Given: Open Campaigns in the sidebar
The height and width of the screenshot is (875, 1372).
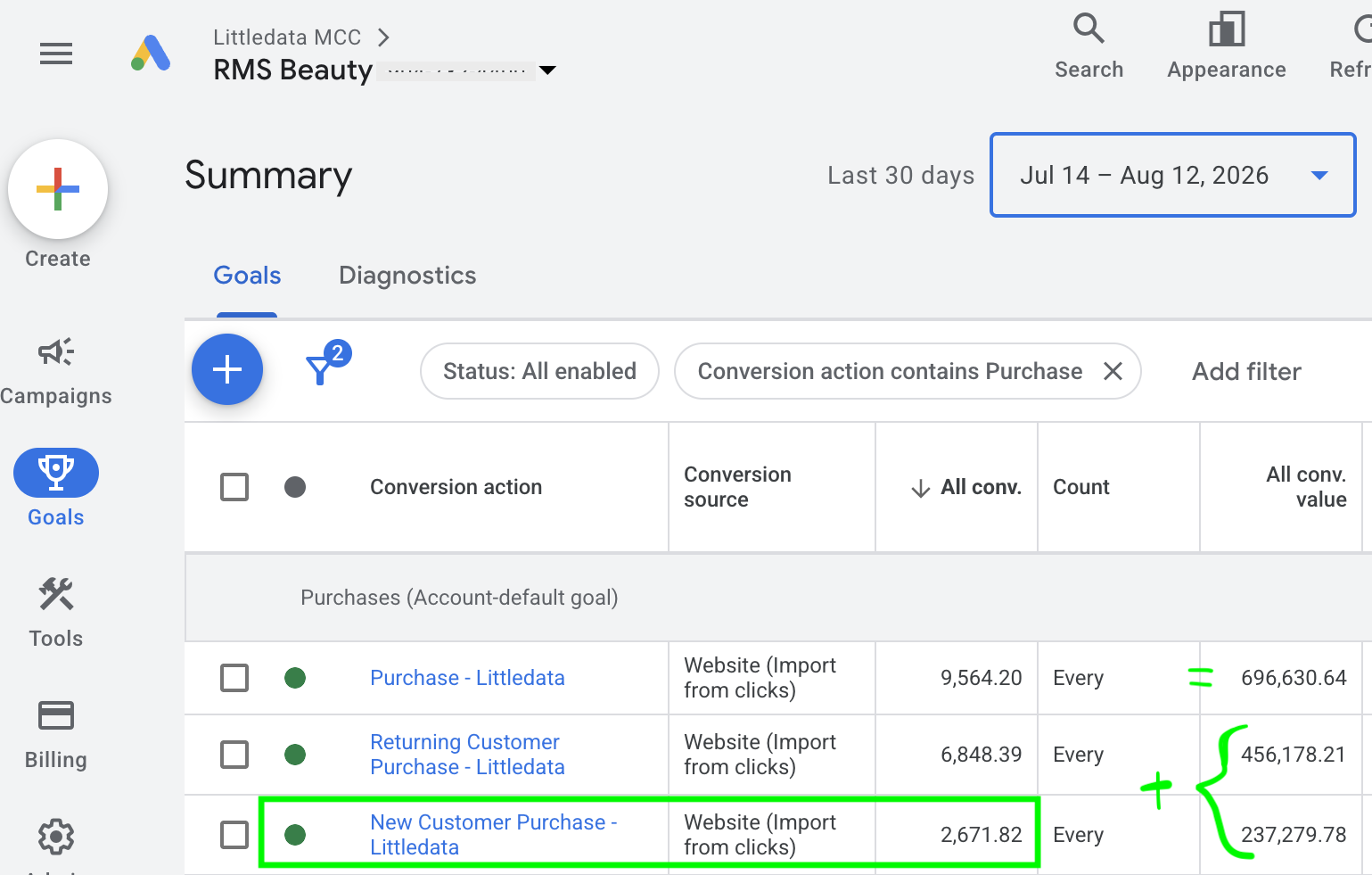Looking at the screenshot, I should point(56,372).
